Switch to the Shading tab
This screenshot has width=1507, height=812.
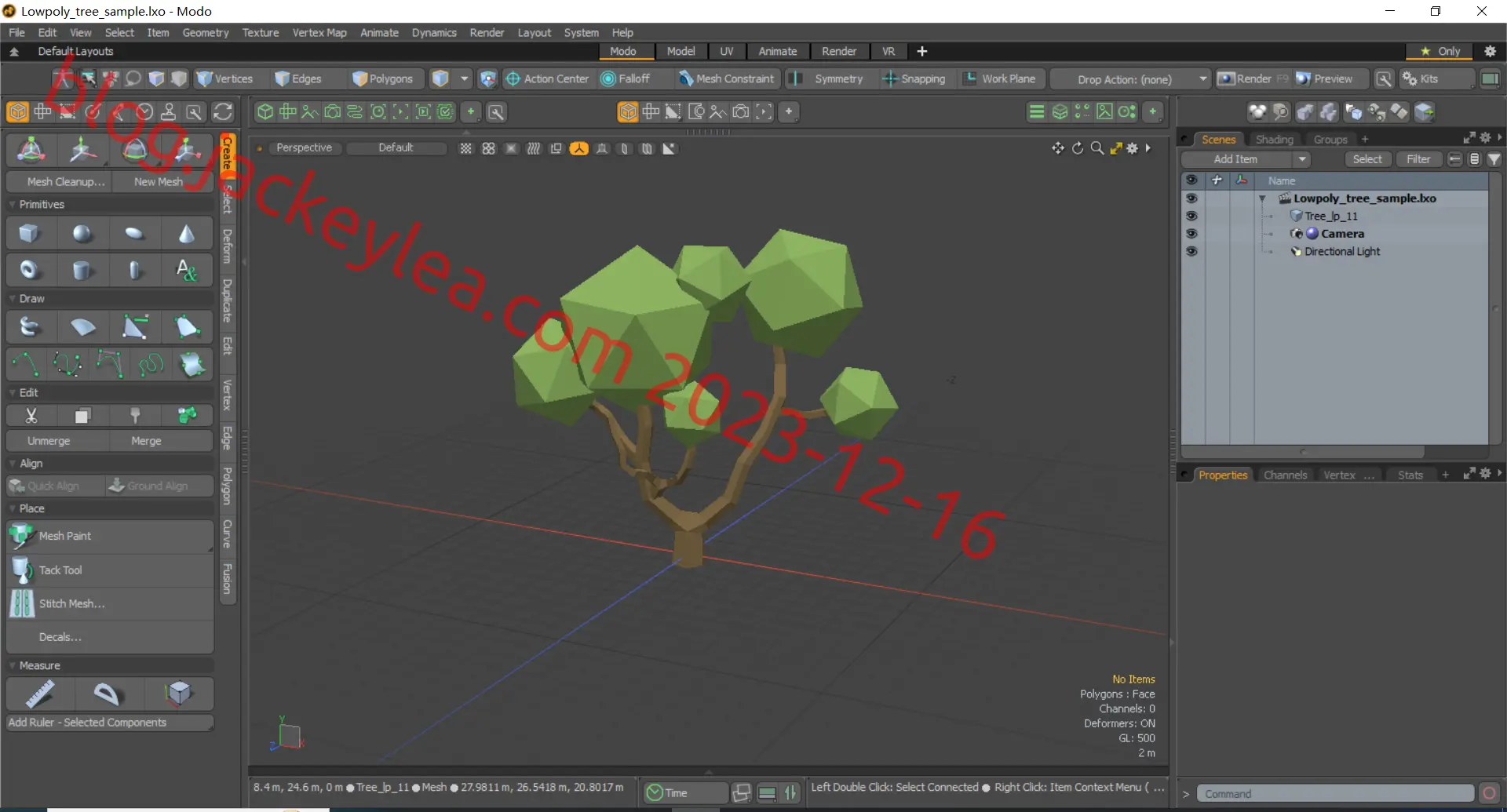1275,140
